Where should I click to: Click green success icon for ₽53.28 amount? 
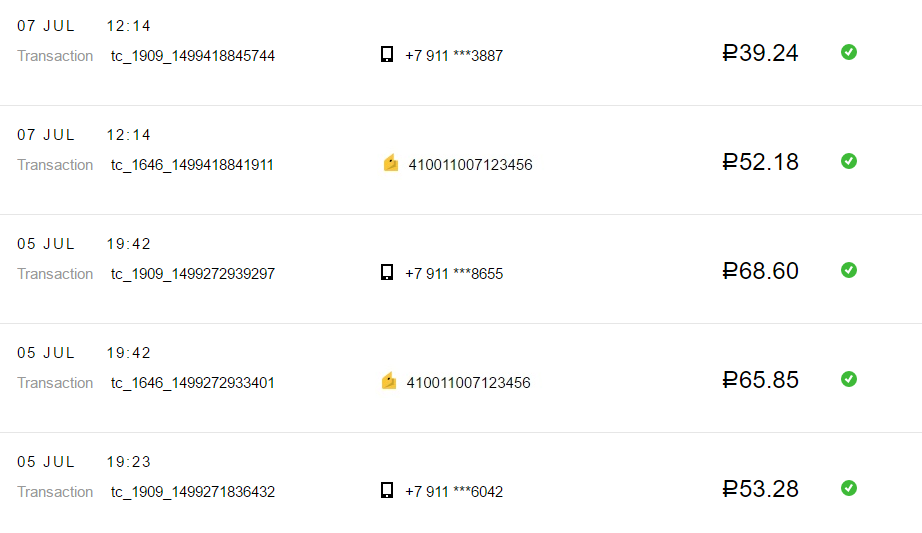tap(848, 488)
